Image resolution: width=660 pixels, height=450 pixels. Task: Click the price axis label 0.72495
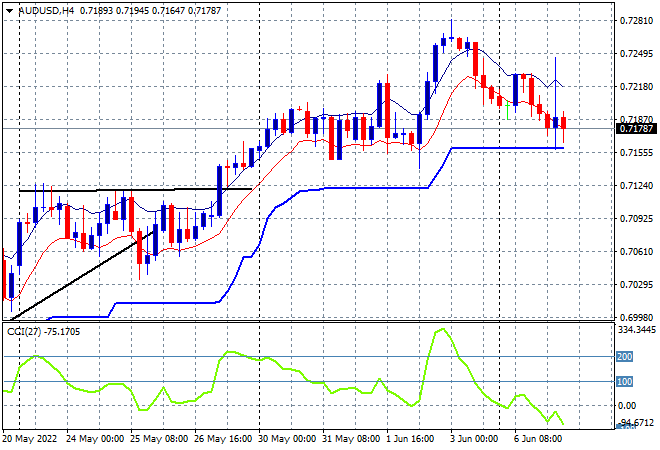[x=636, y=53]
